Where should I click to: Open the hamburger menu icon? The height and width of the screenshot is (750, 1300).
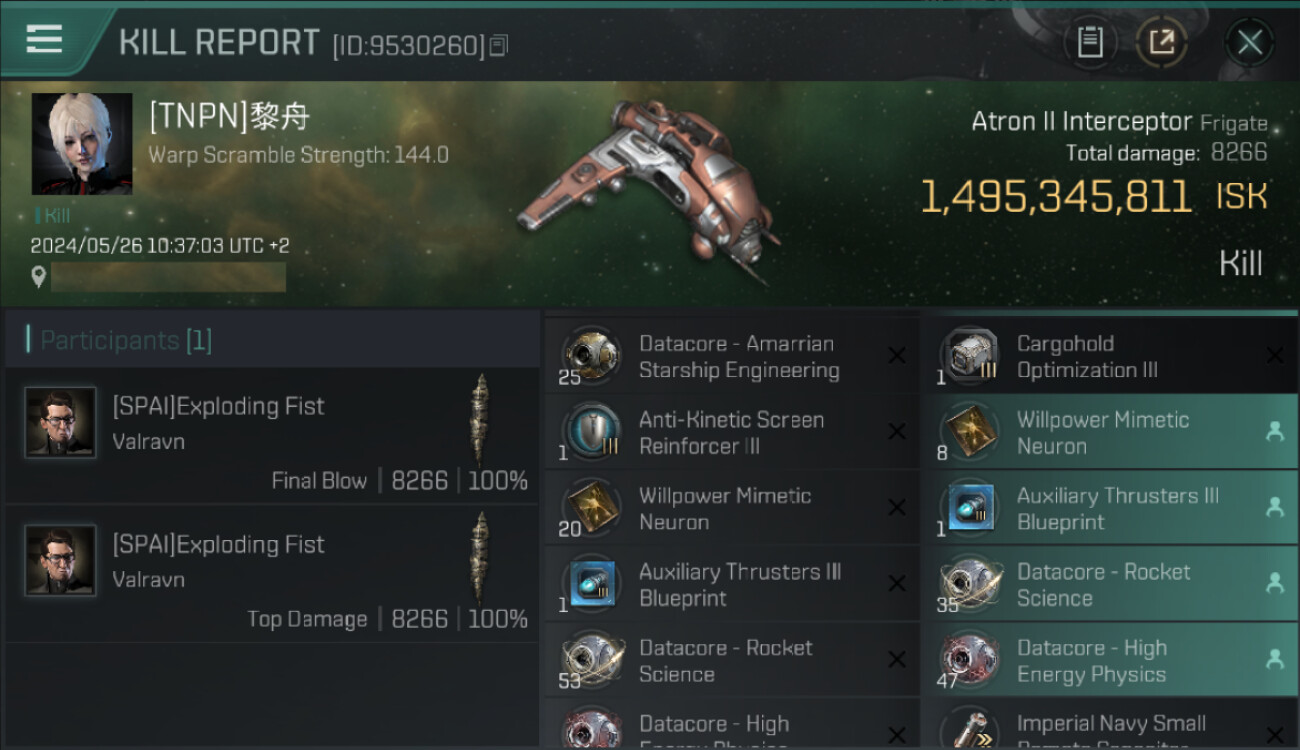[44, 39]
